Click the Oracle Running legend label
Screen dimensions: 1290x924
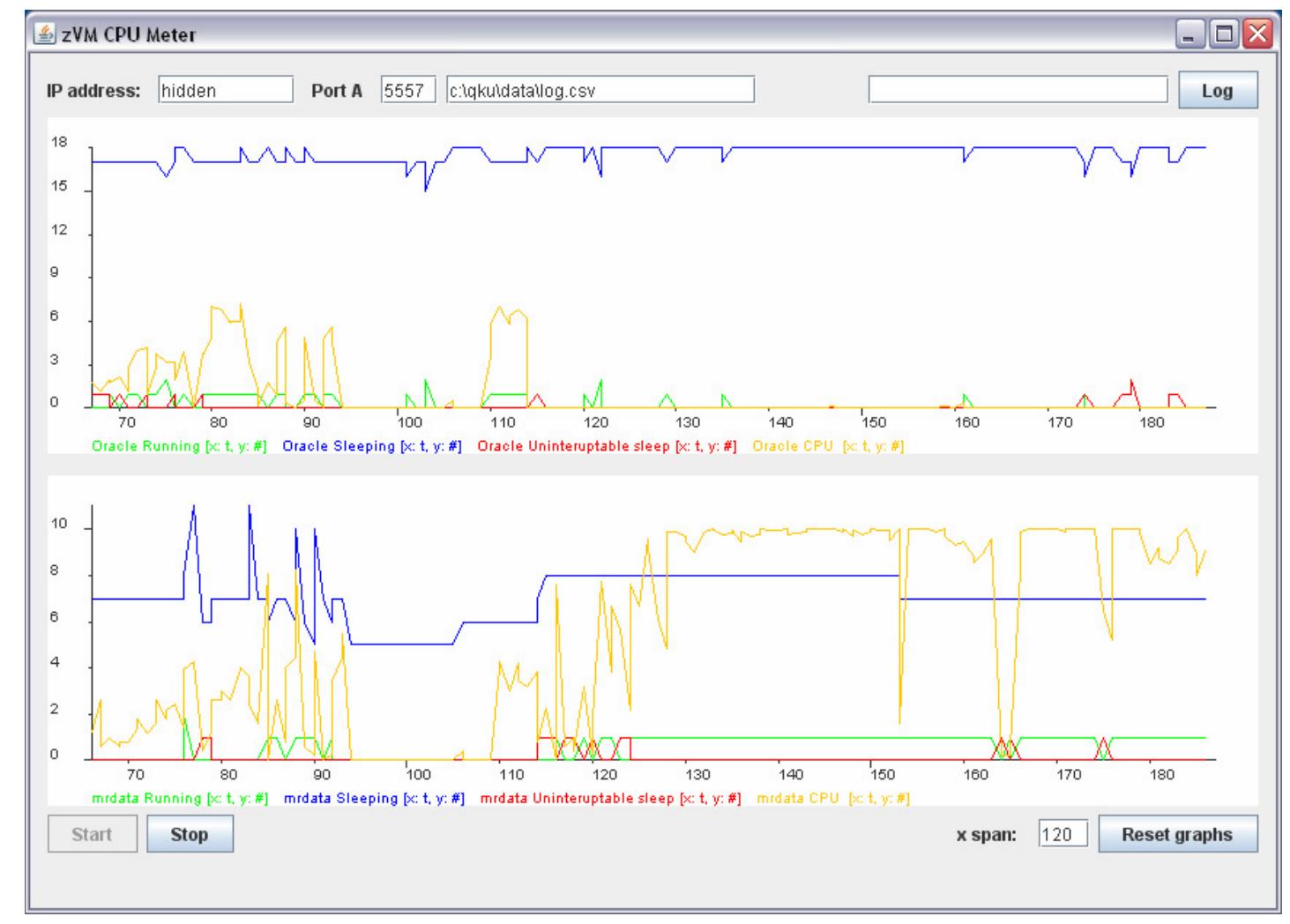[179, 446]
